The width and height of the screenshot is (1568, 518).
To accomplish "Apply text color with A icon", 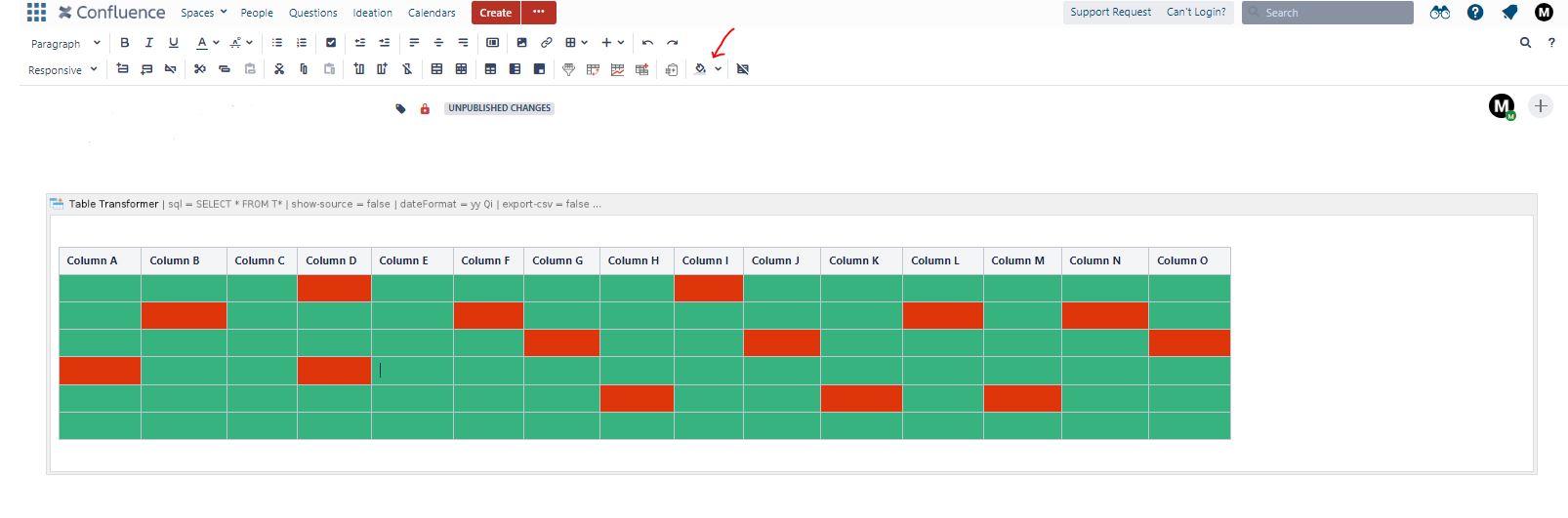I will 201,43.
